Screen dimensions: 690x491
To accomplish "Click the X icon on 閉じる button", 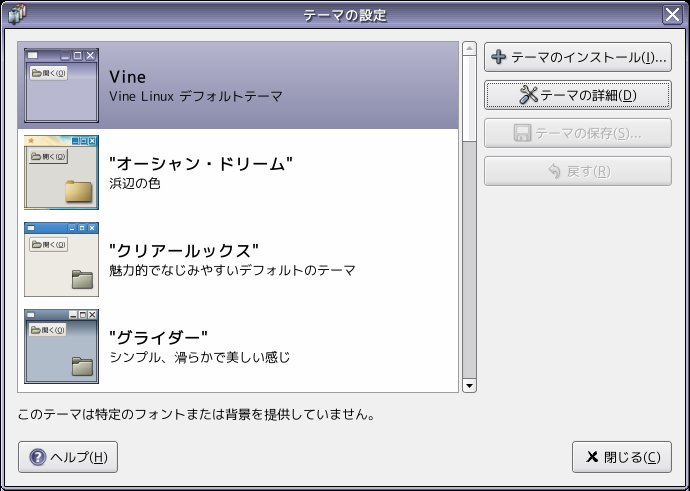I will pyautogui.click(x=592, y=457).
